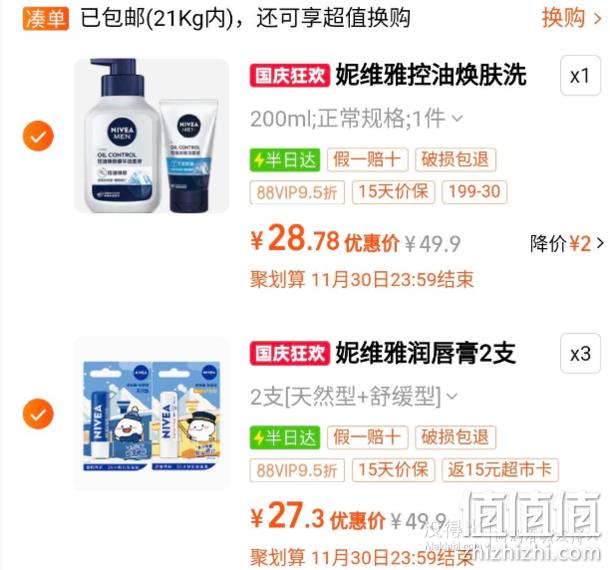Tap green 半日达 badge on face wash
Viewport: 610px width, 570px height.
(x=285, y=160)
